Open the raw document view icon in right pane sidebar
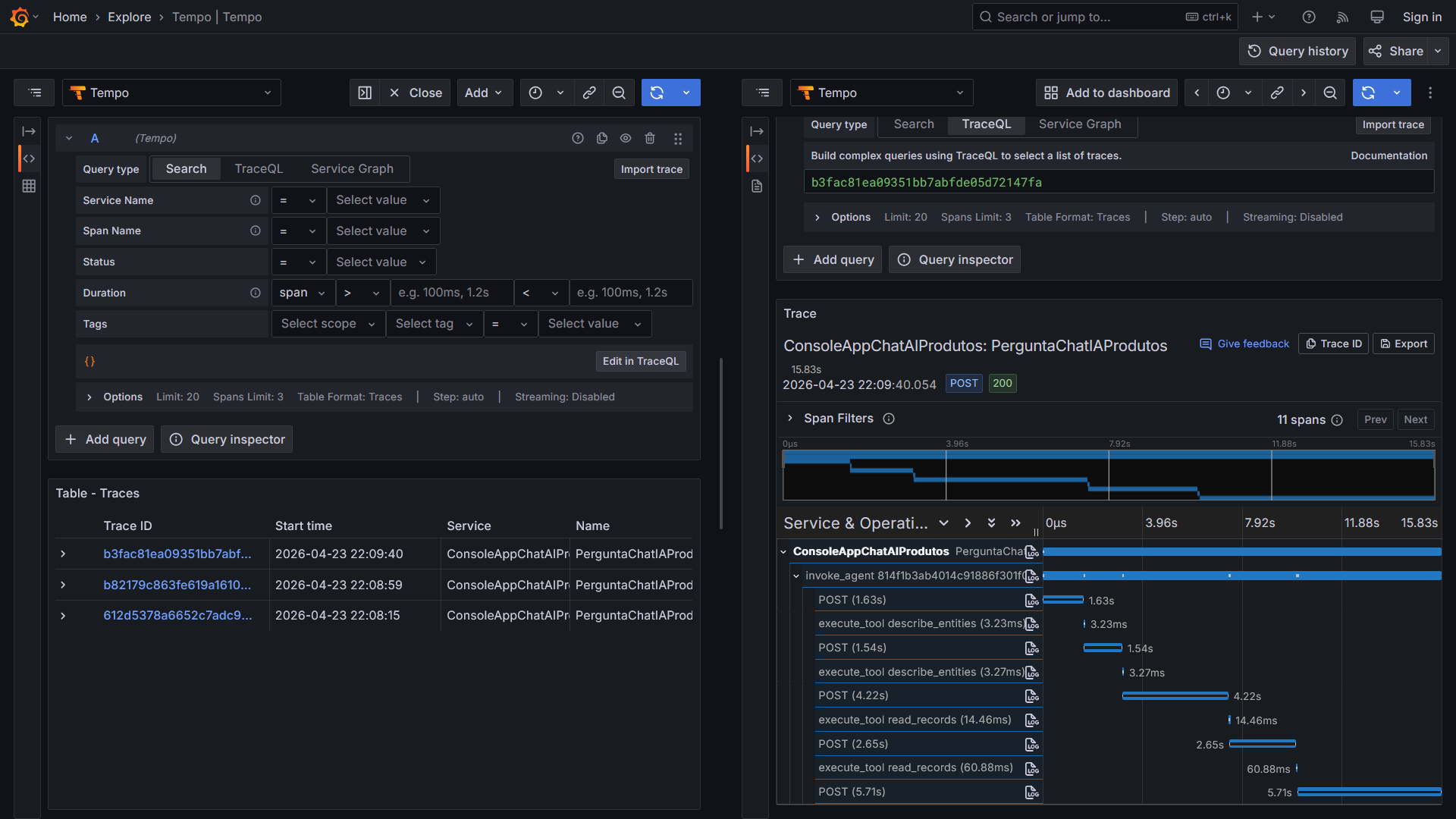Screen dimensions: 1456x819 pos(756,186)
